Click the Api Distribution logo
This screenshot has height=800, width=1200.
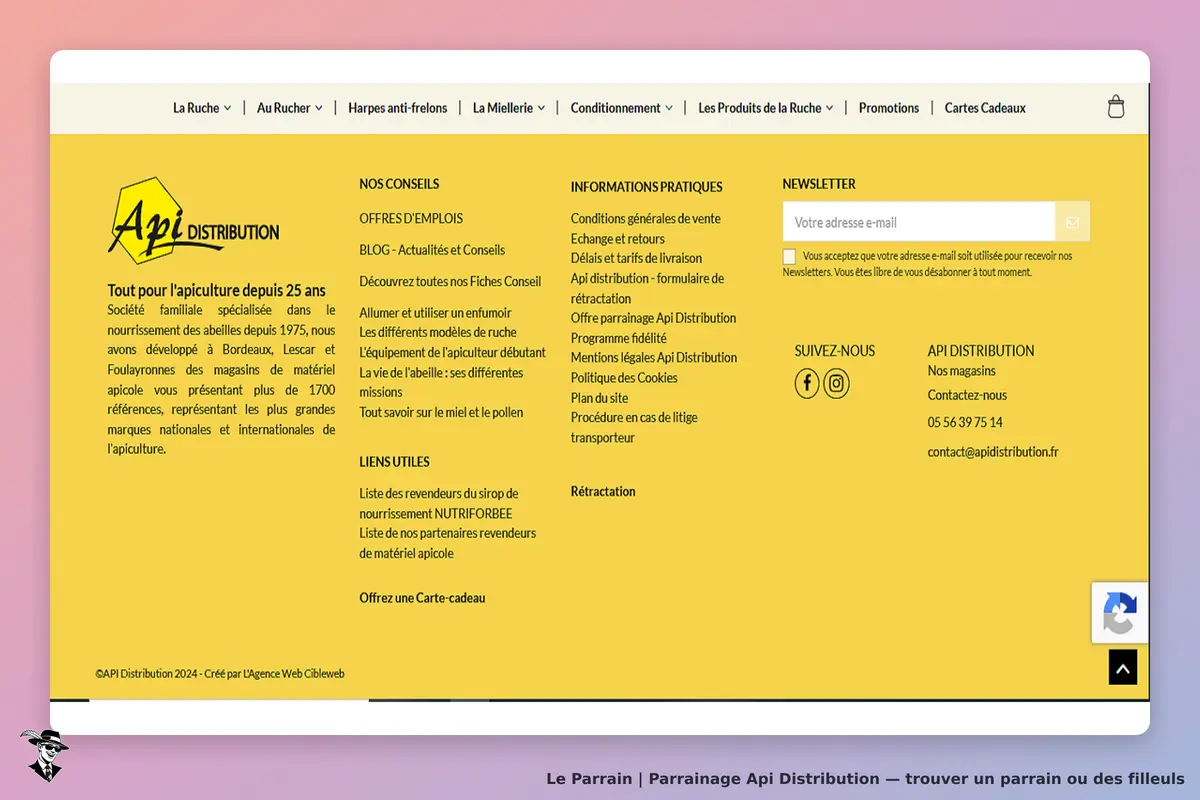click(194, 221)
